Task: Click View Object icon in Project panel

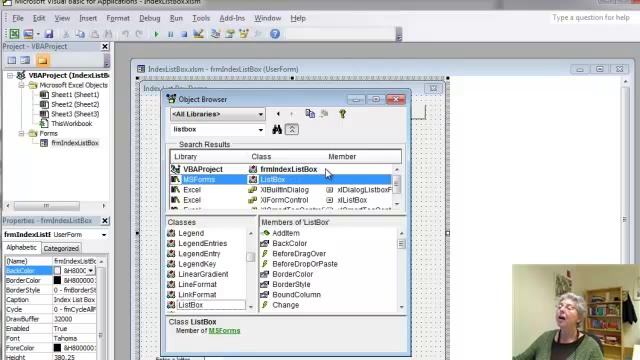Action: pyautogui.click(x=25, y=60)
